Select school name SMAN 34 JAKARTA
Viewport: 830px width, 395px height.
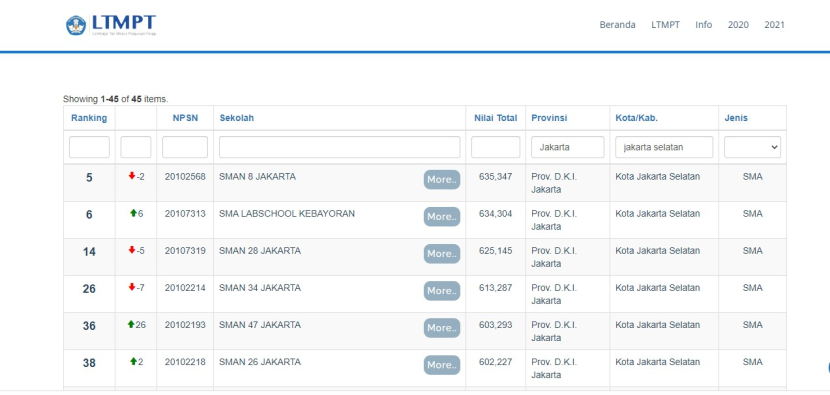[x=260, y=288]
